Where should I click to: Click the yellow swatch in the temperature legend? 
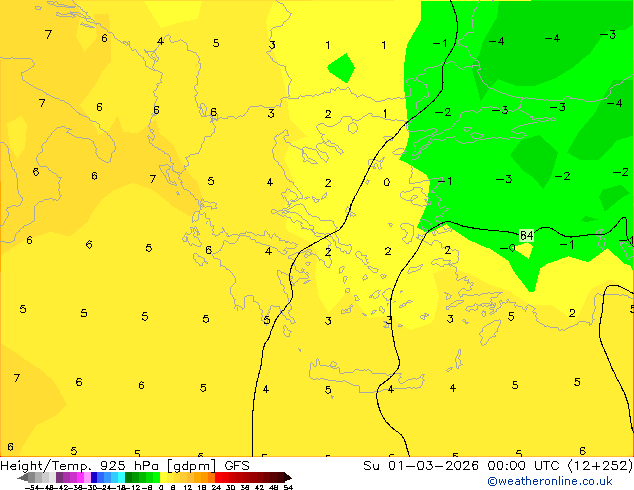tap(163, 477)
